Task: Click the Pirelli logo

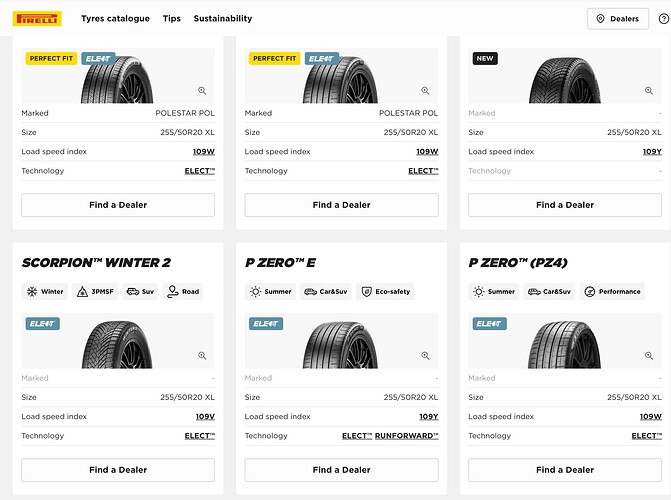Action: tap(38, 18)
